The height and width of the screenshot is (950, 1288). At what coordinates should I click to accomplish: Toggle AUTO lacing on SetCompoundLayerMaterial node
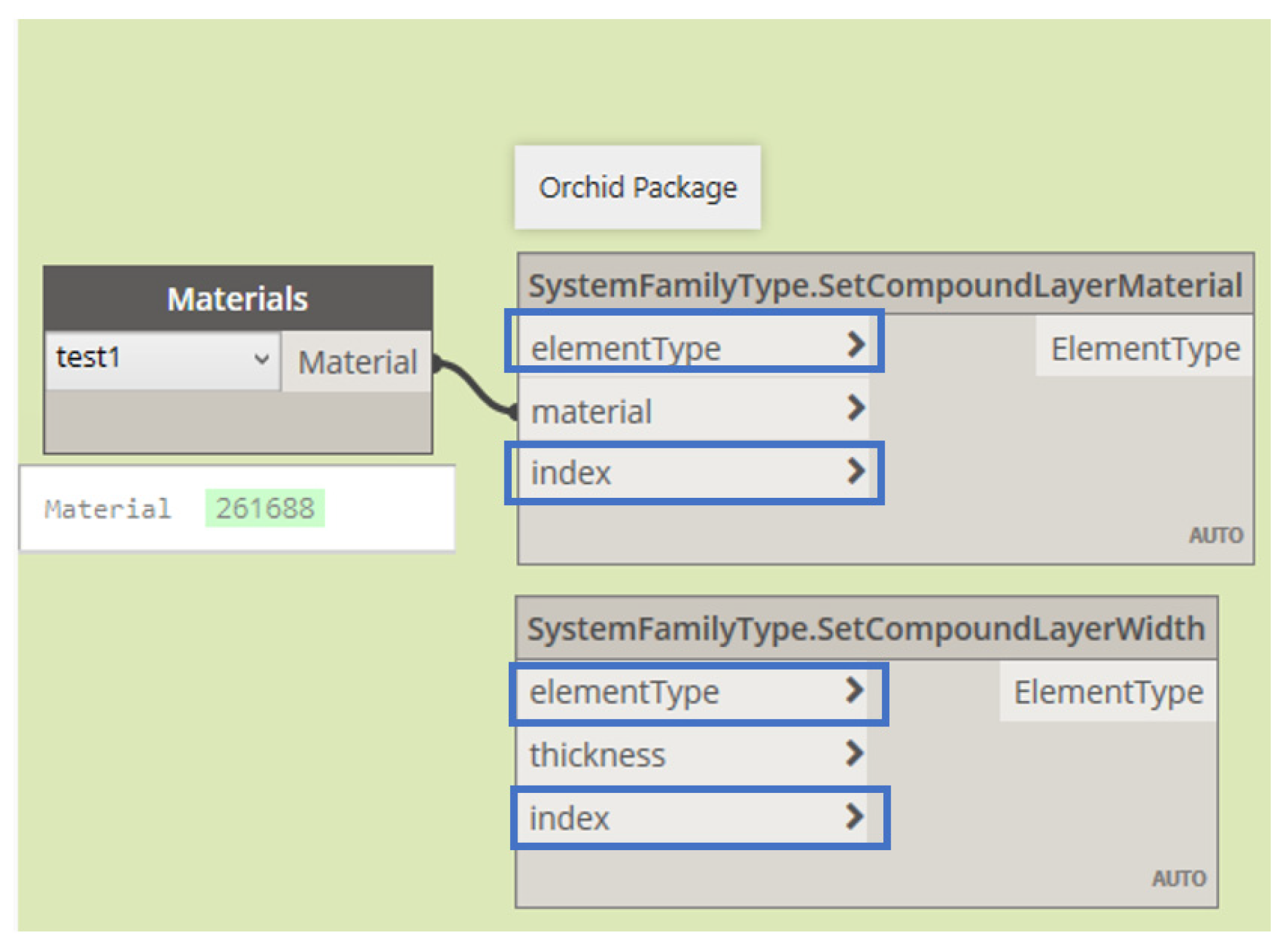click(1215, 535)
